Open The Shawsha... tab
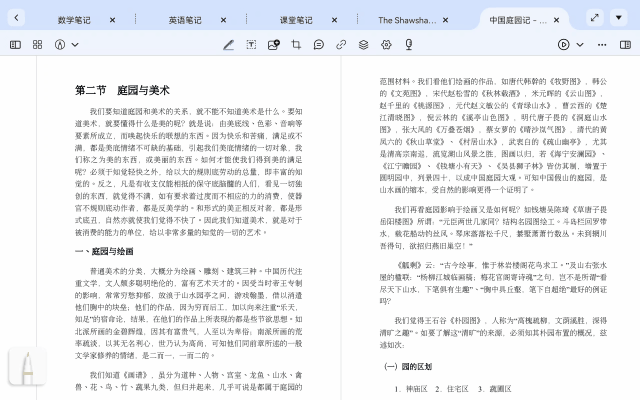Image resolution: width=640 pixels, height=400 pixels. pos(407,20)
